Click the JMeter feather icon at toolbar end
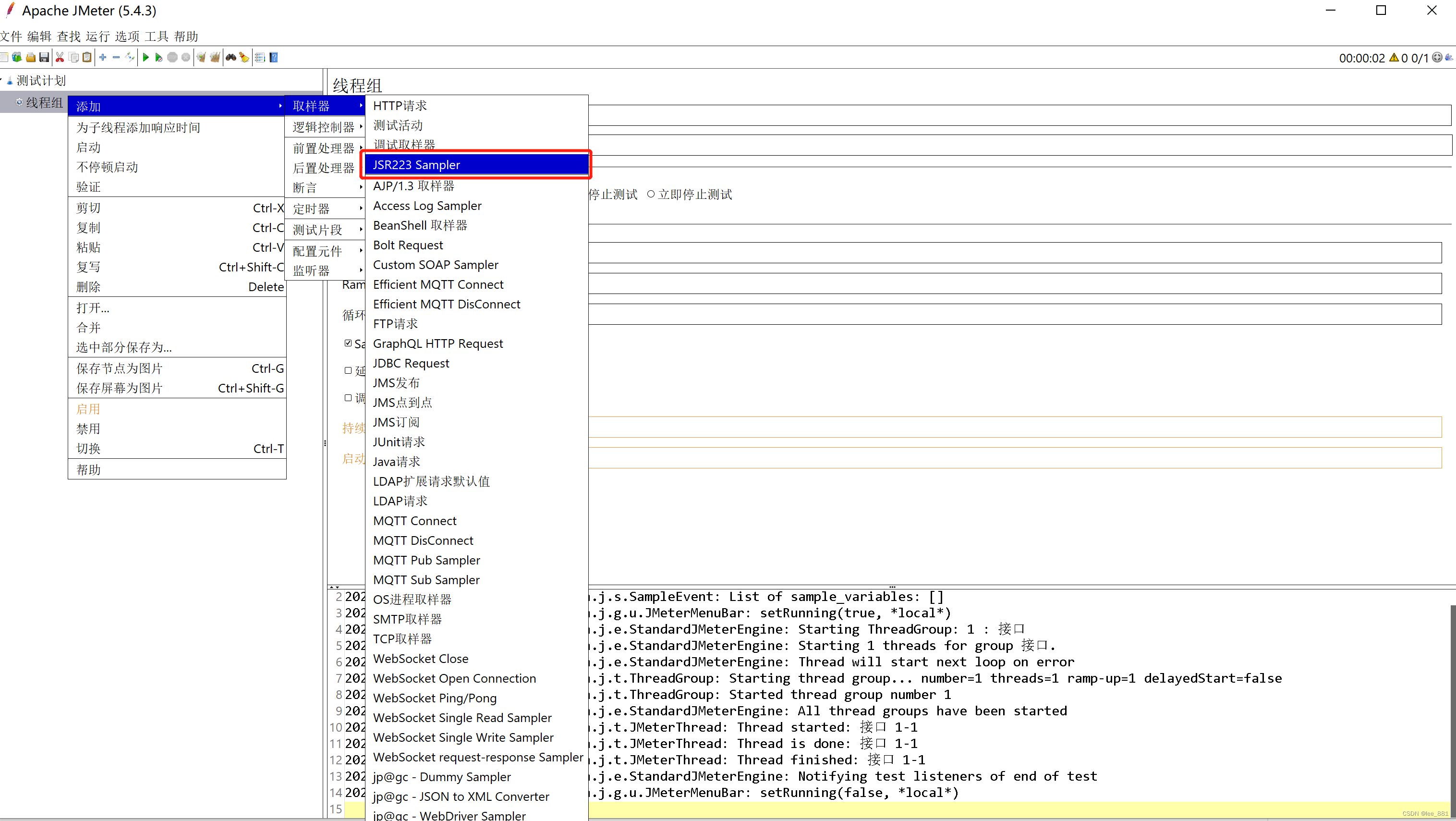 point(1449,58)
